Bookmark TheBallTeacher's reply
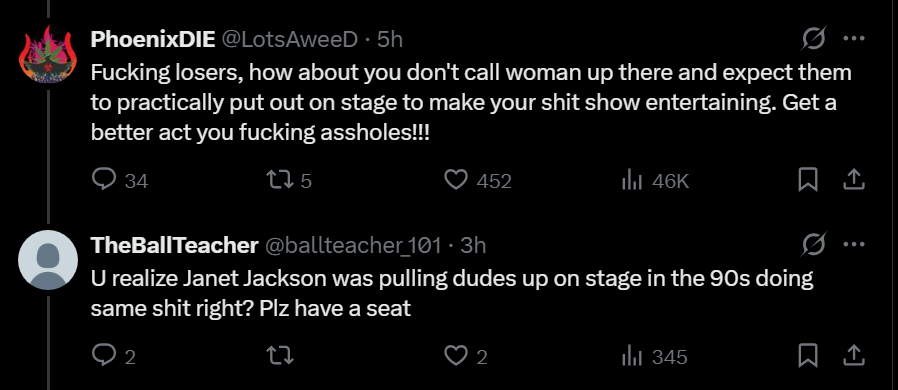898x390 pixels. 808,357
